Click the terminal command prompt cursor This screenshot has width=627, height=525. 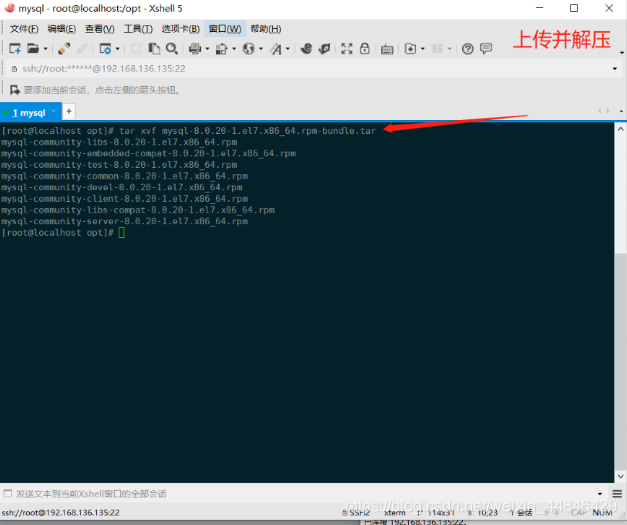coord(122,233)
